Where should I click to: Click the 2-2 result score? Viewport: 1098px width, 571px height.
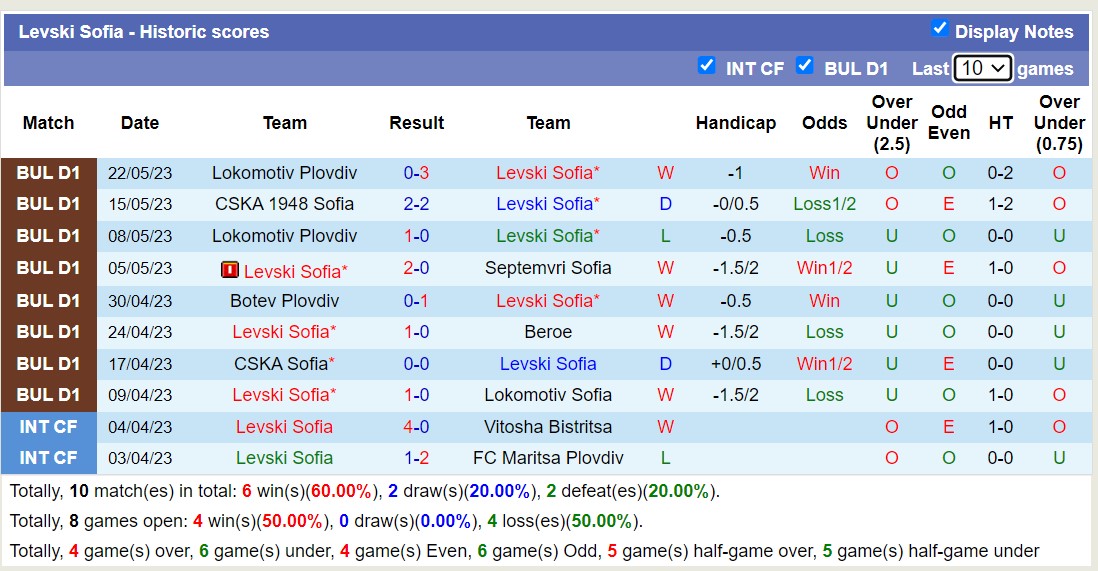coord(416,204)
